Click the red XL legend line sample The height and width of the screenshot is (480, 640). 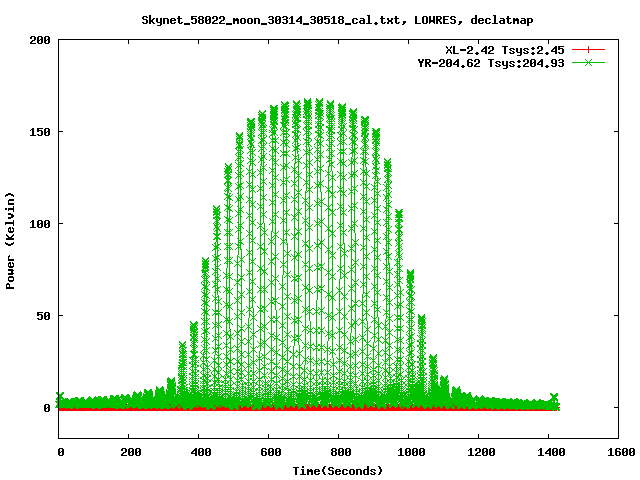[588, 50]
